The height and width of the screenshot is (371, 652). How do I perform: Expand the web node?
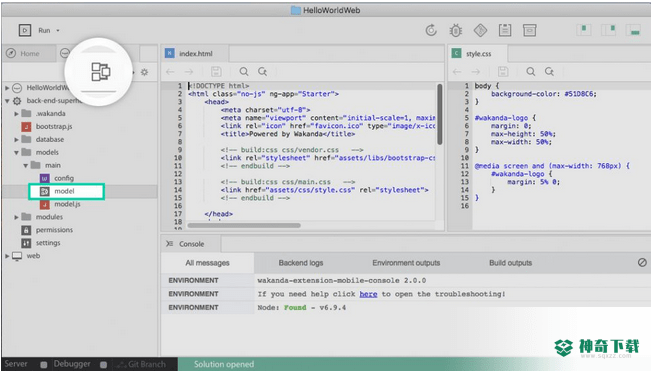coord(7,256)
